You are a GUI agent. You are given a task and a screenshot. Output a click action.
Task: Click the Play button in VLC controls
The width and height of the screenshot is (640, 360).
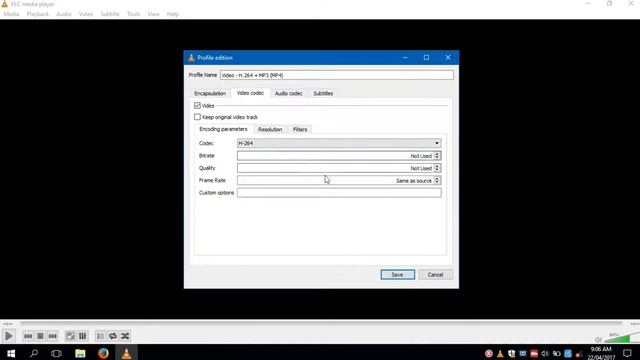tap(8, 336)
